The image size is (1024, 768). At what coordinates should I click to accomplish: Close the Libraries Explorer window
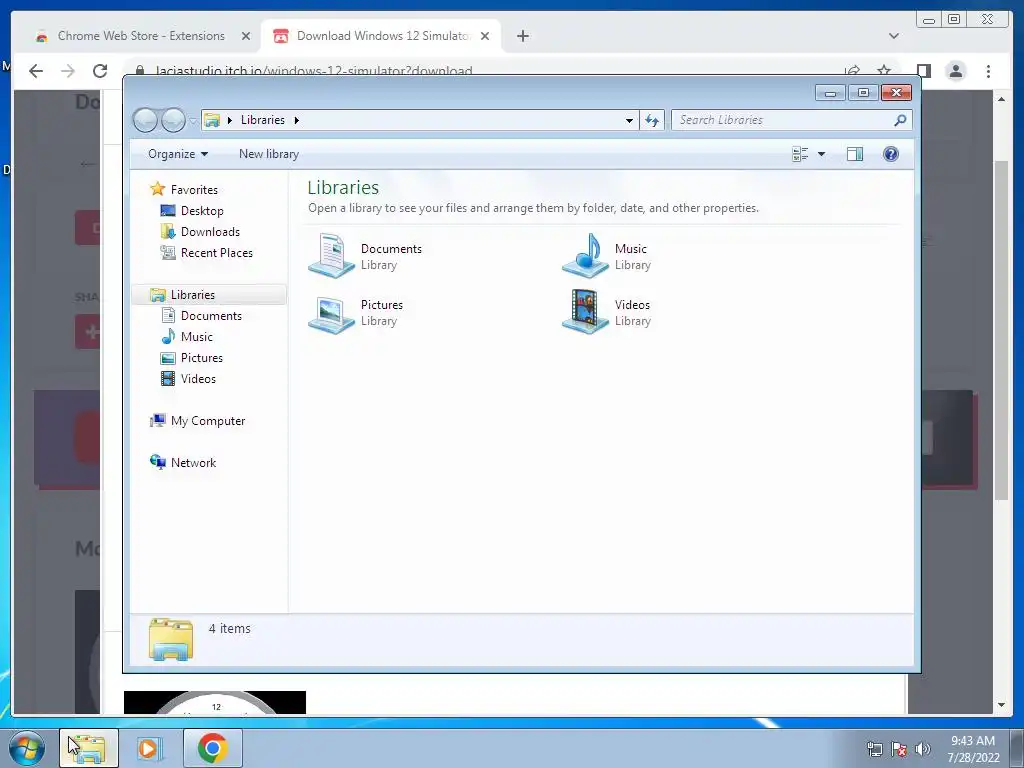(896, 93)
